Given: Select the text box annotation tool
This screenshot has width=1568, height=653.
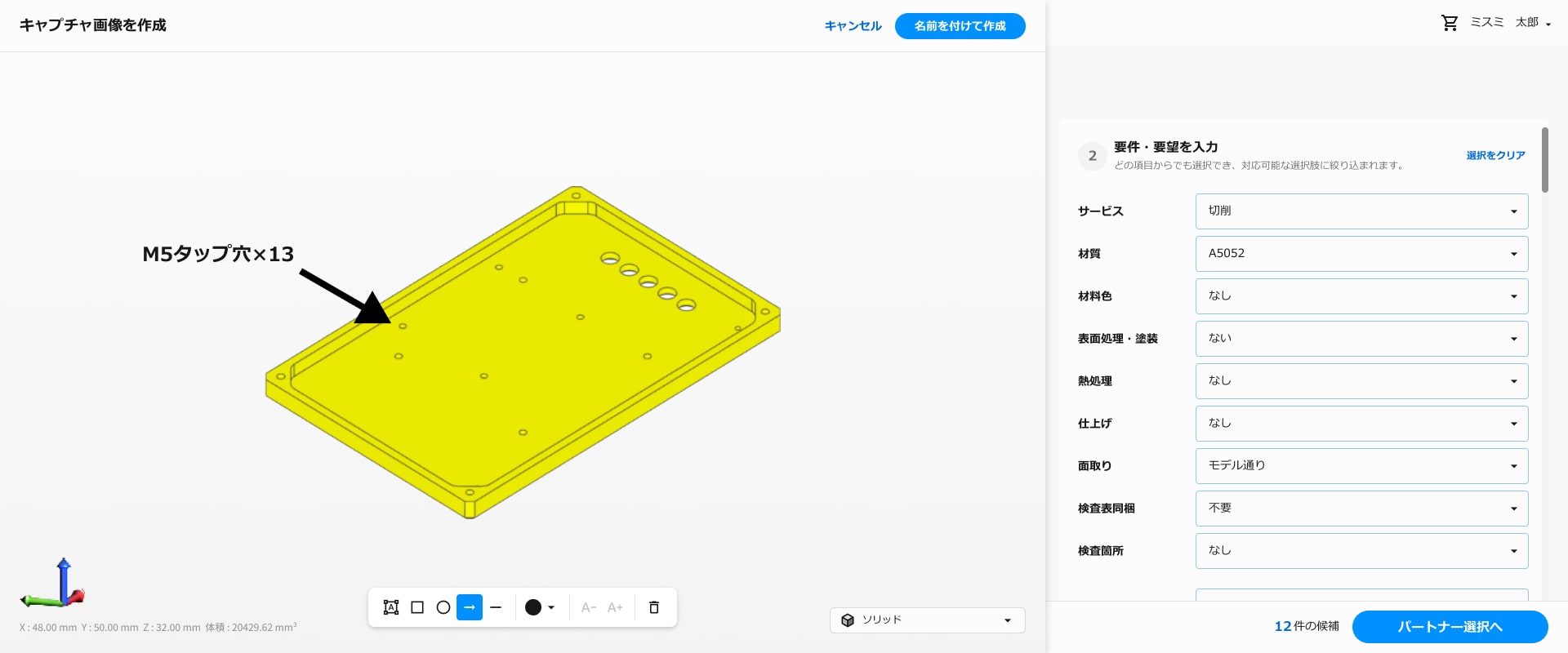Looking at the screenshot, I should [391, 607].
